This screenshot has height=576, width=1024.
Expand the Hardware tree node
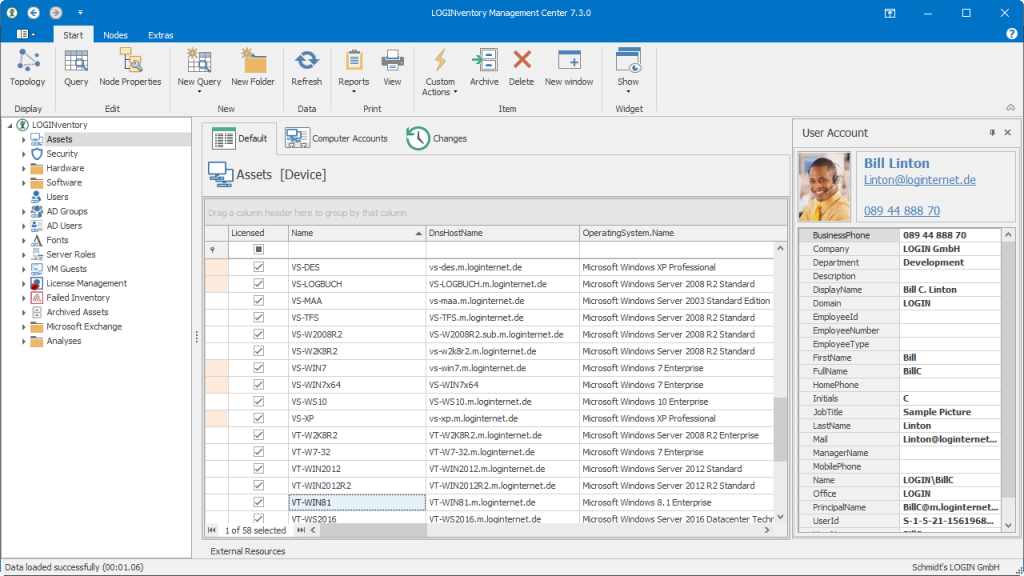[x=24, y=168]
